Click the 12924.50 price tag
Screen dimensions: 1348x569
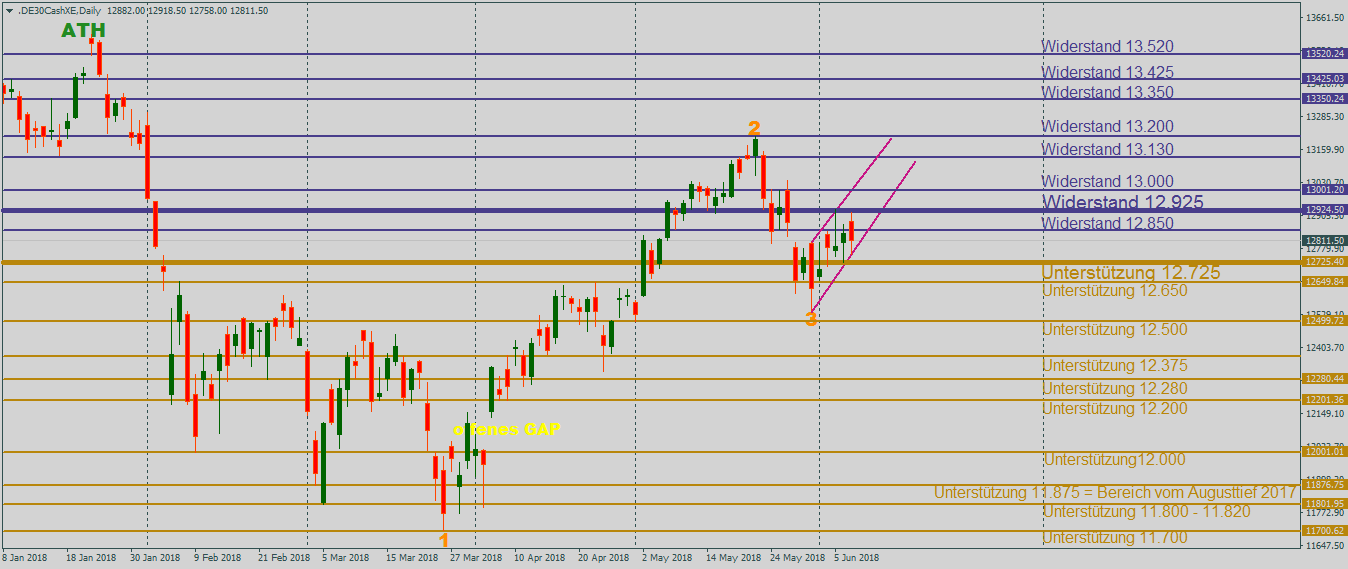(x=1324, y=210)
